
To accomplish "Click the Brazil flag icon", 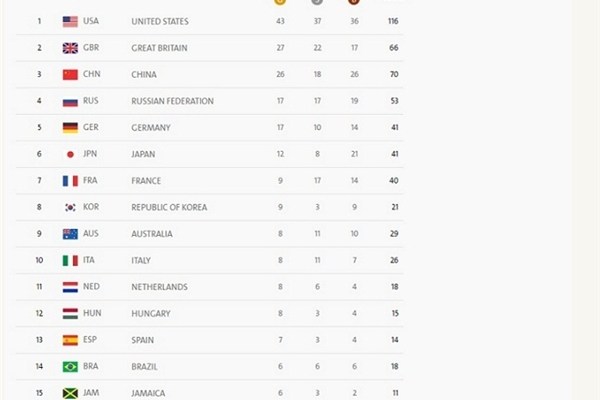I will click(70, 367).
